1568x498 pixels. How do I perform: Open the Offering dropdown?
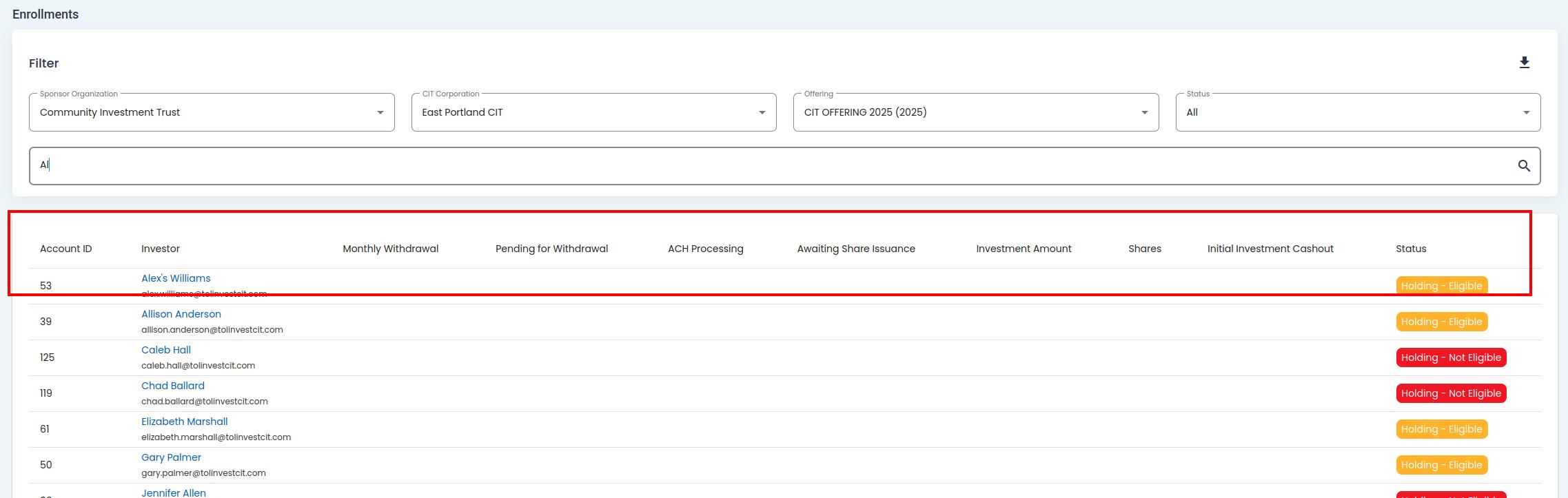pos(975,112)
